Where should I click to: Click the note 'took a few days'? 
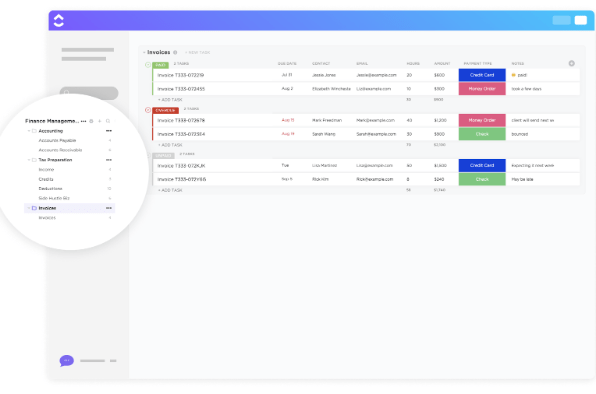click(x=526, y=89)
